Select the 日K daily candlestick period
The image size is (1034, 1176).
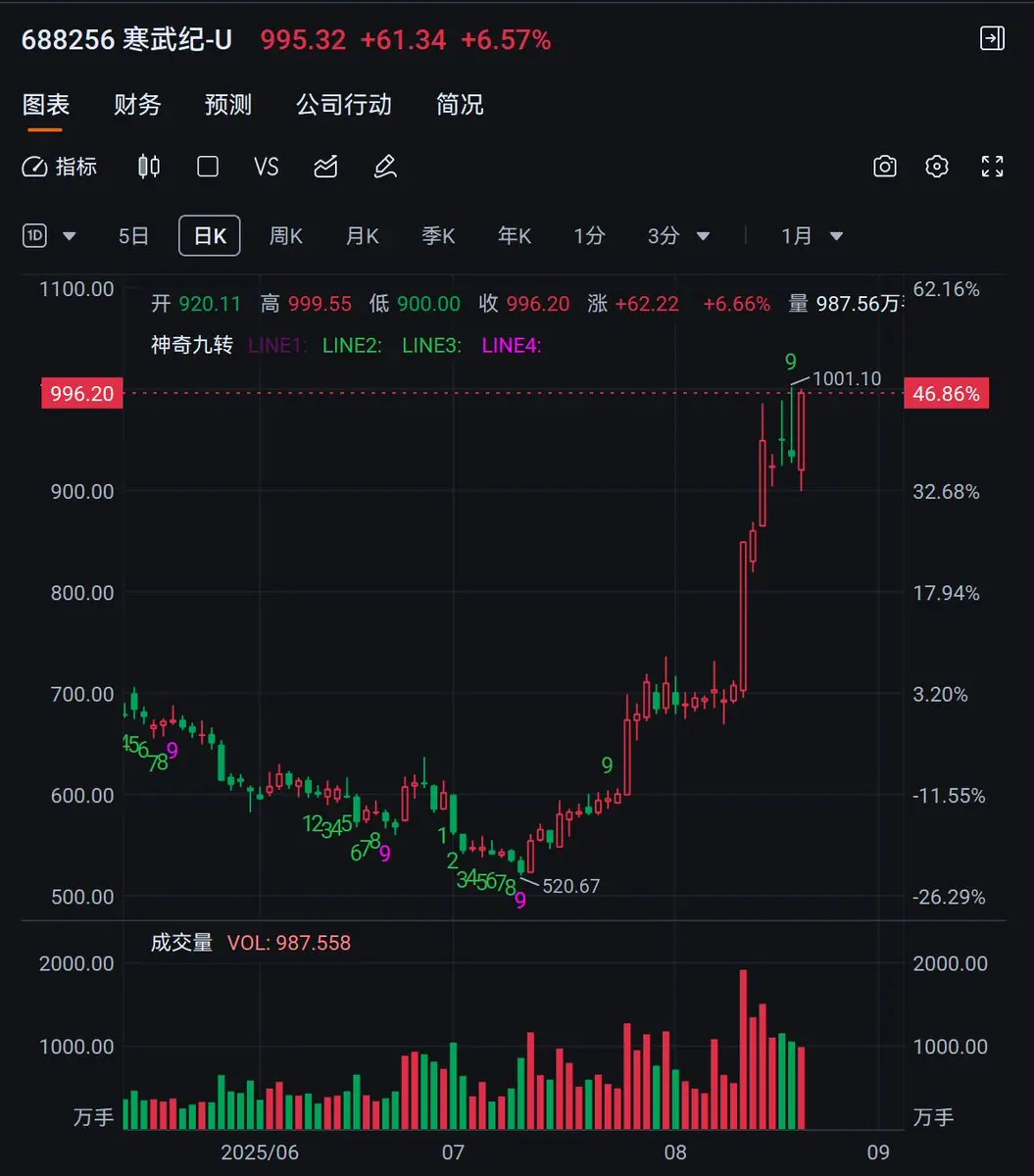pyautogui.click(x=210, y=236)
